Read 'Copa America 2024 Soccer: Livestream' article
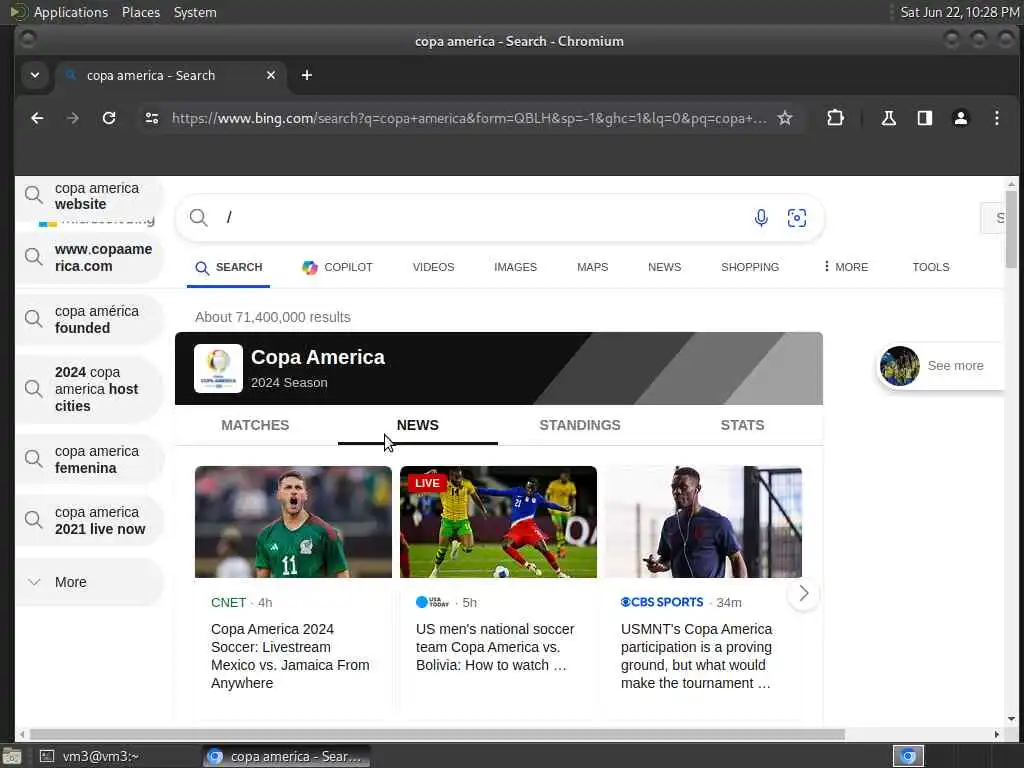Viewport: 1024px width, 768px height. click(x=290, y=656)
